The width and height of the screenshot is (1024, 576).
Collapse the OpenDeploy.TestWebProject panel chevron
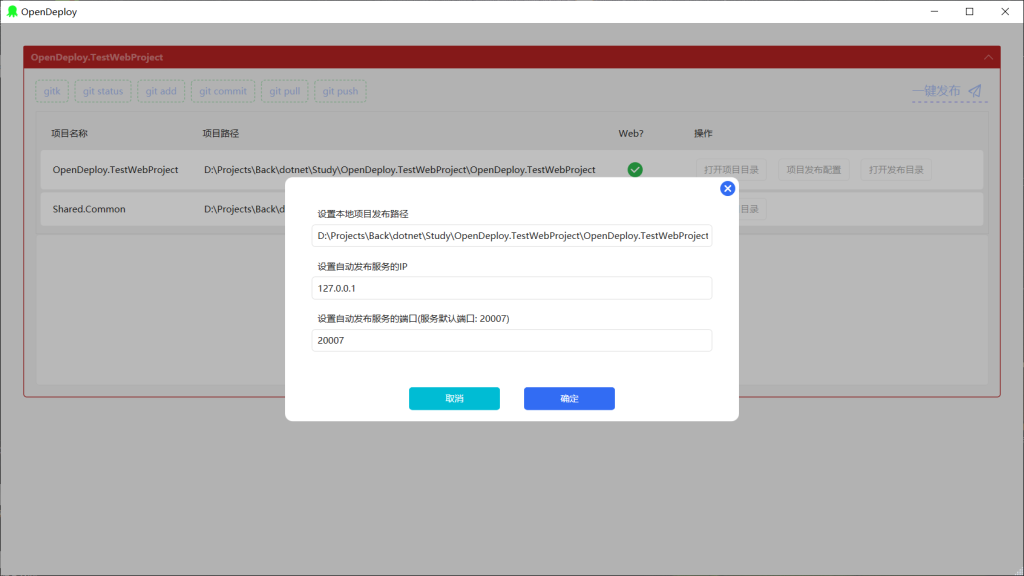pyautogui.click(x=988, y=57)
